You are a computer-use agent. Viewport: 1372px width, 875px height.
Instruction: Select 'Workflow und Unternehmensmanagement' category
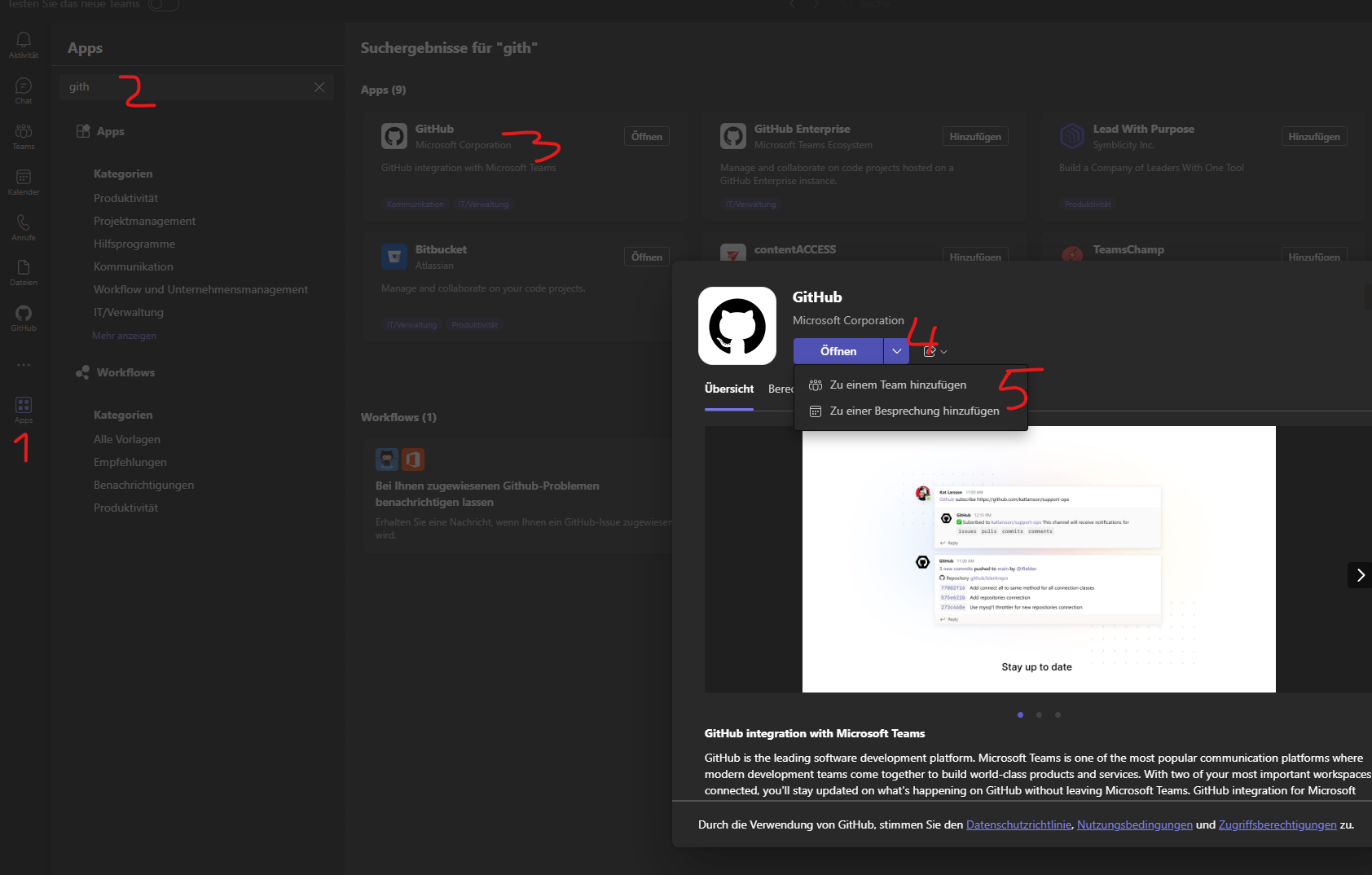pyautogui.click(x=200, y=289)
